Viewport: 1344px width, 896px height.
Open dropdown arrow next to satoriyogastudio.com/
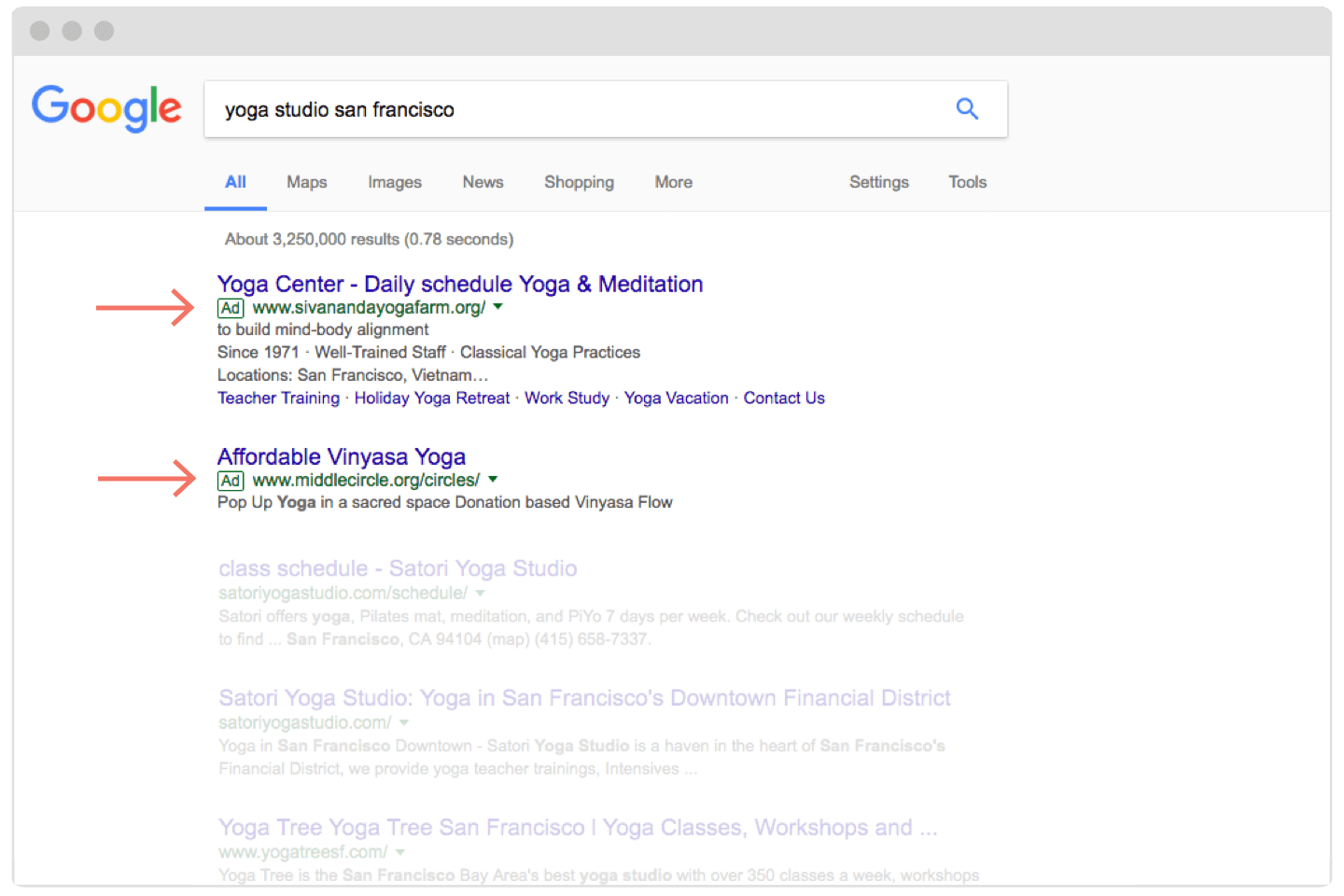pos(404,723)
